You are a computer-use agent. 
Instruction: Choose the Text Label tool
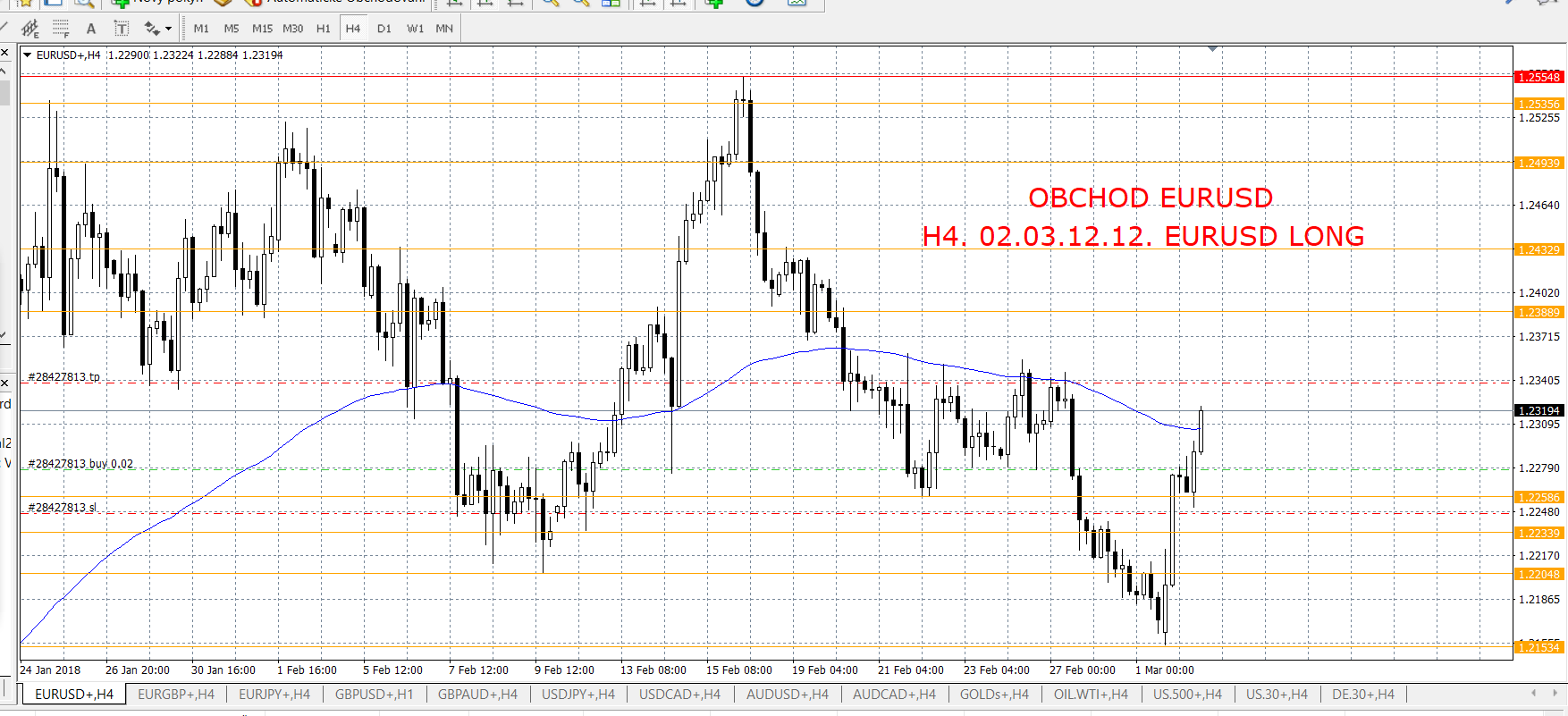click(122, 29)
